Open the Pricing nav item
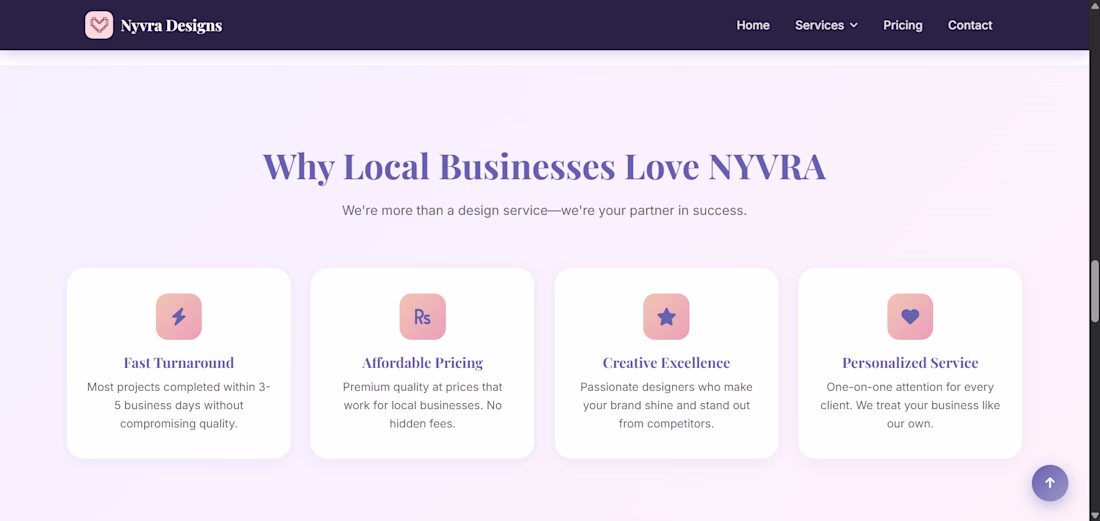Viewport: 1100px width, 521px height. click(903, 25)
